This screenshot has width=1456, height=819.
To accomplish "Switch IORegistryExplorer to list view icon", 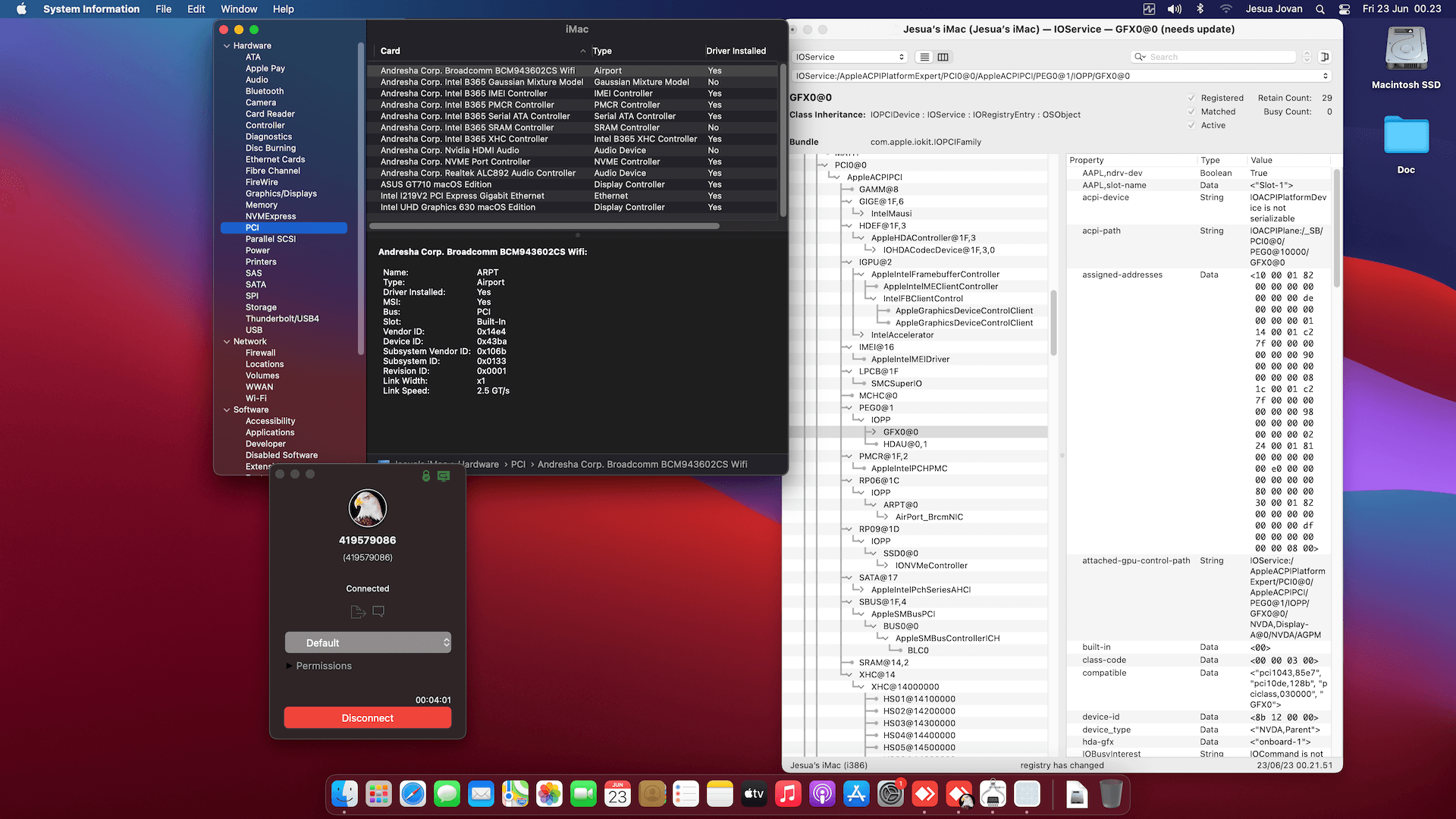I will tap(924, 57).
